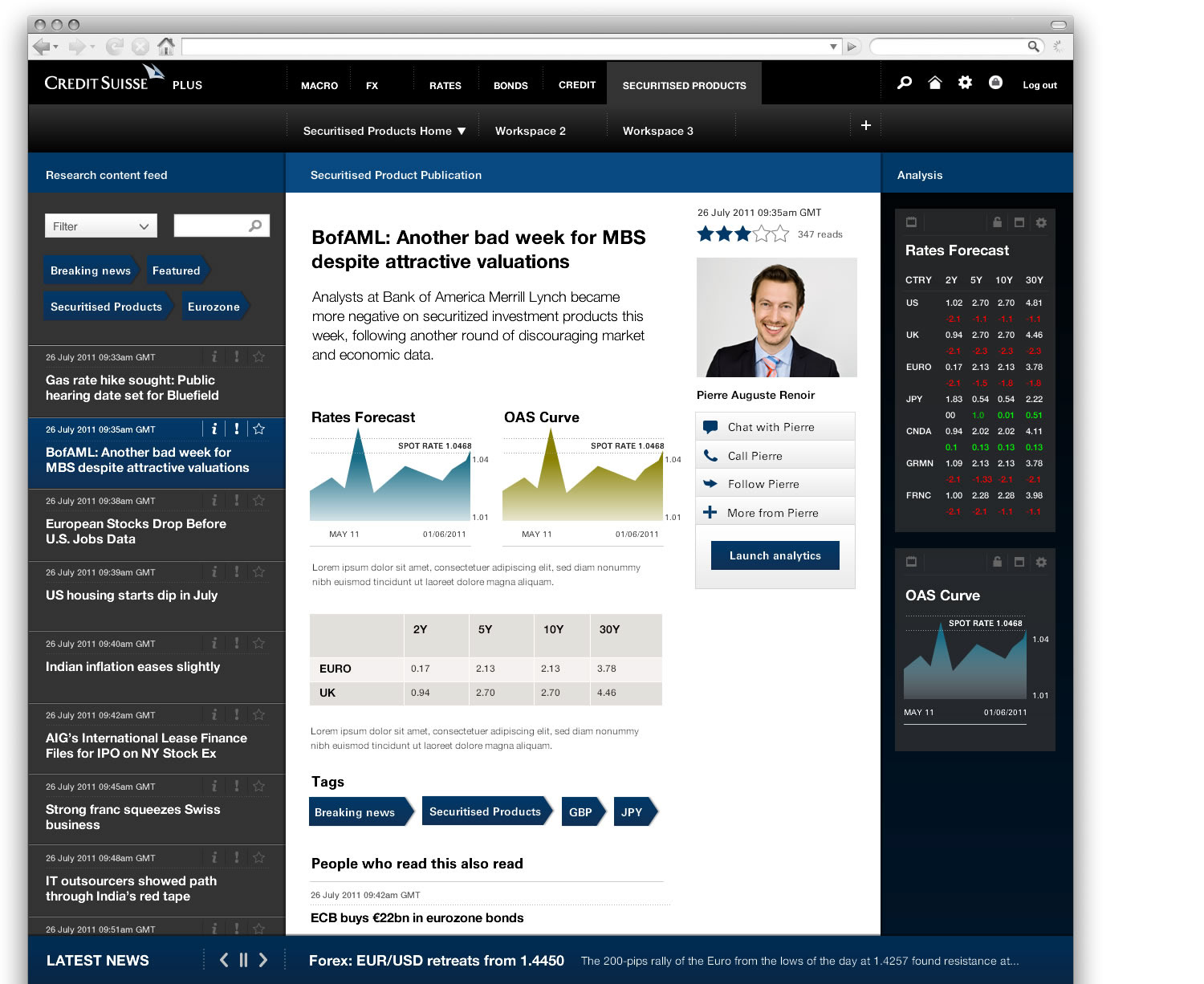Viewport: 1204px width, 984px height.
Task: Star the BofAML Another bad week item
Action: (258, 429)
